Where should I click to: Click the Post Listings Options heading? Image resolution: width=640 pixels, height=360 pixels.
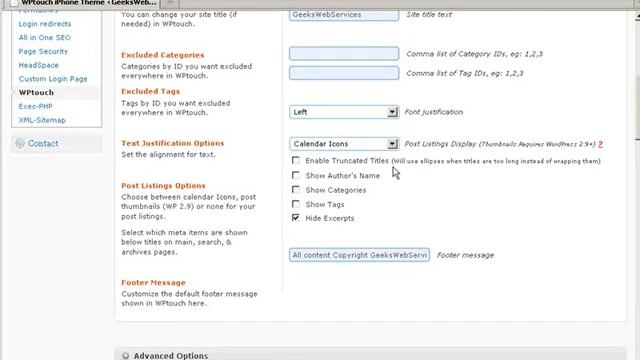point(163,186)
